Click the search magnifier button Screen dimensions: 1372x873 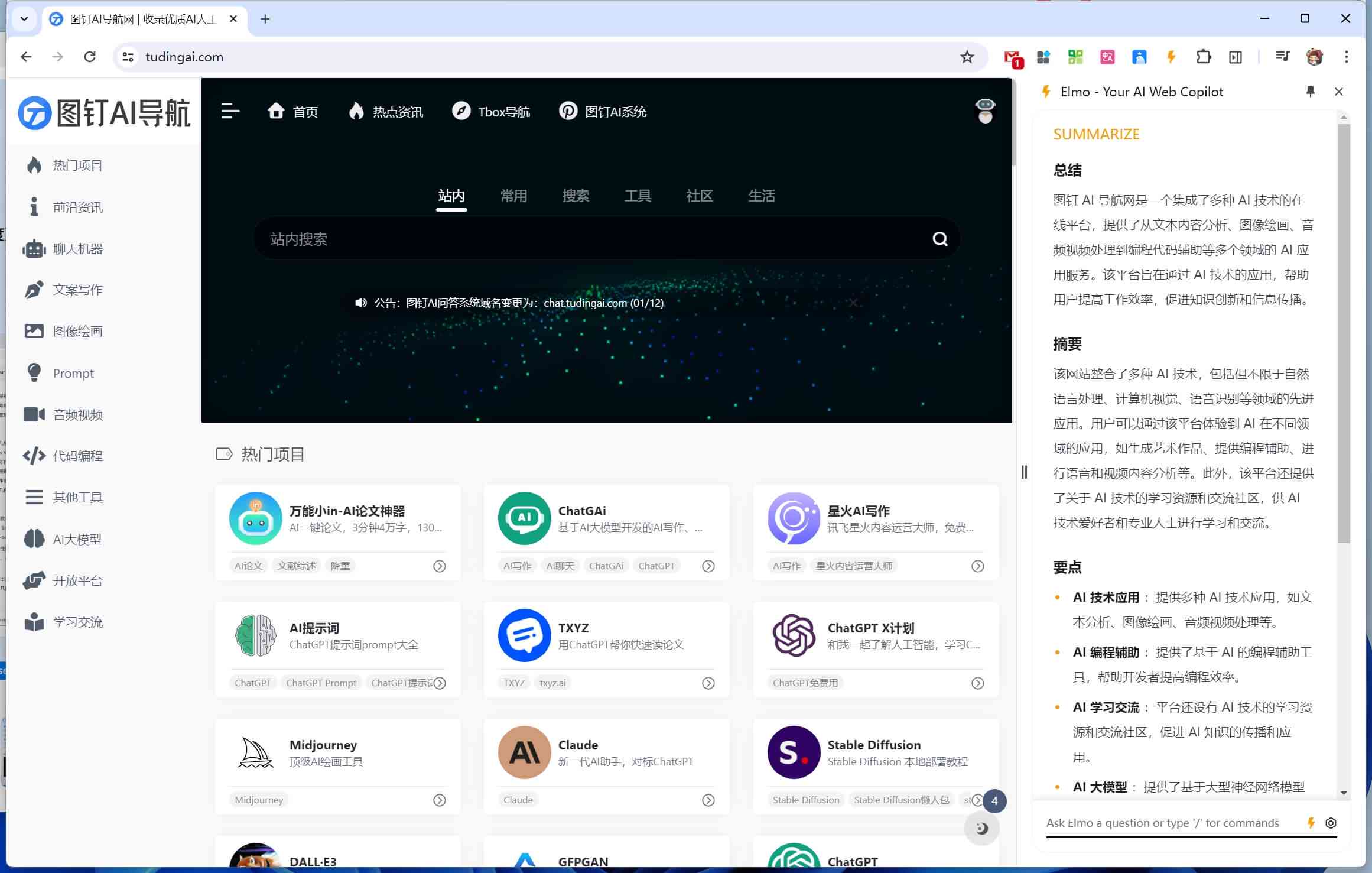939,238
